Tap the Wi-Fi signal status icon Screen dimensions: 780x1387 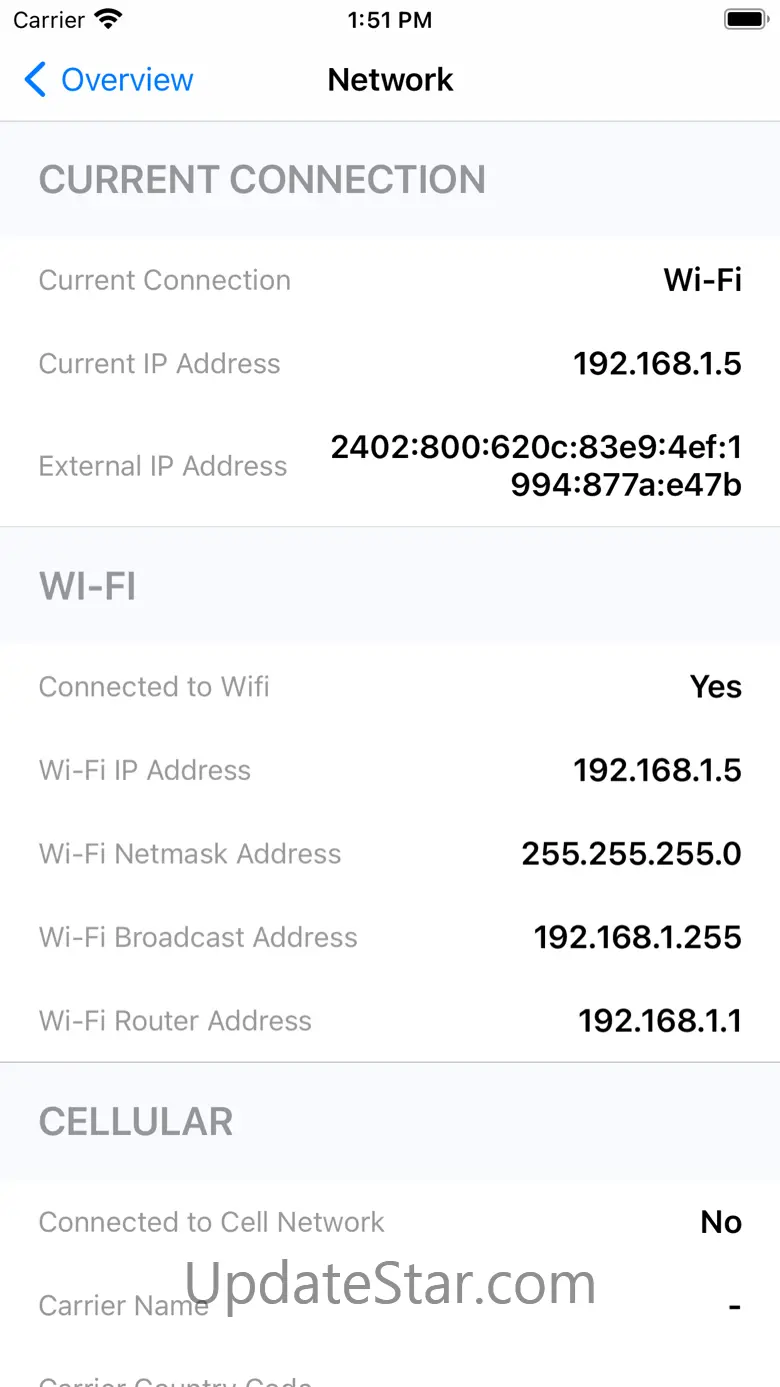tap(107, 19)
